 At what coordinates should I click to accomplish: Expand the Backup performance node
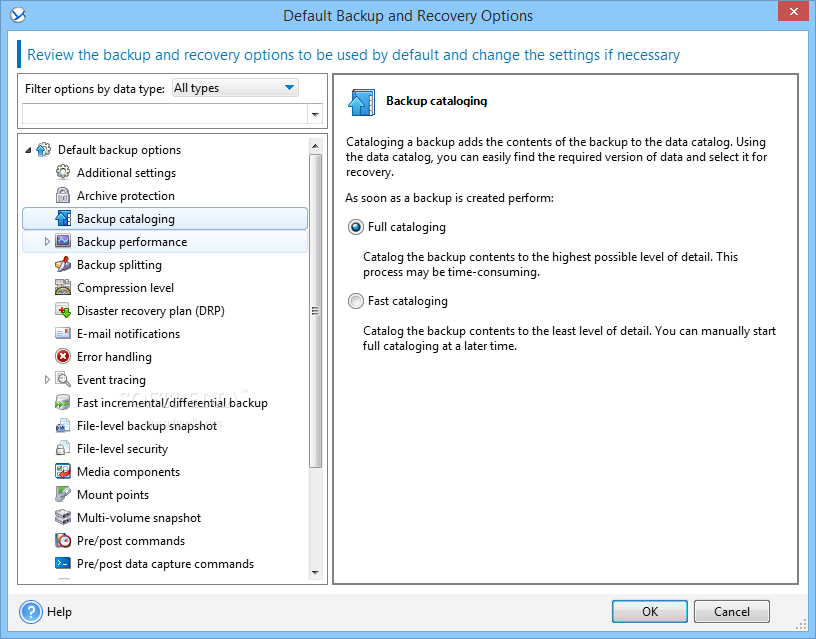47,241
